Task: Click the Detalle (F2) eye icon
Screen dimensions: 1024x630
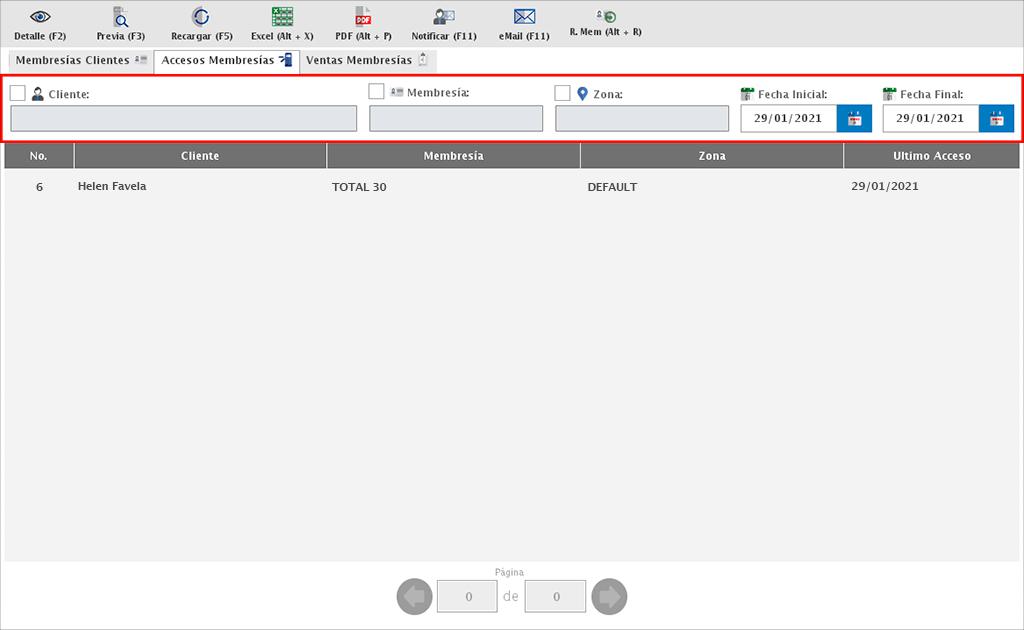Action: [x=40, y=17]
